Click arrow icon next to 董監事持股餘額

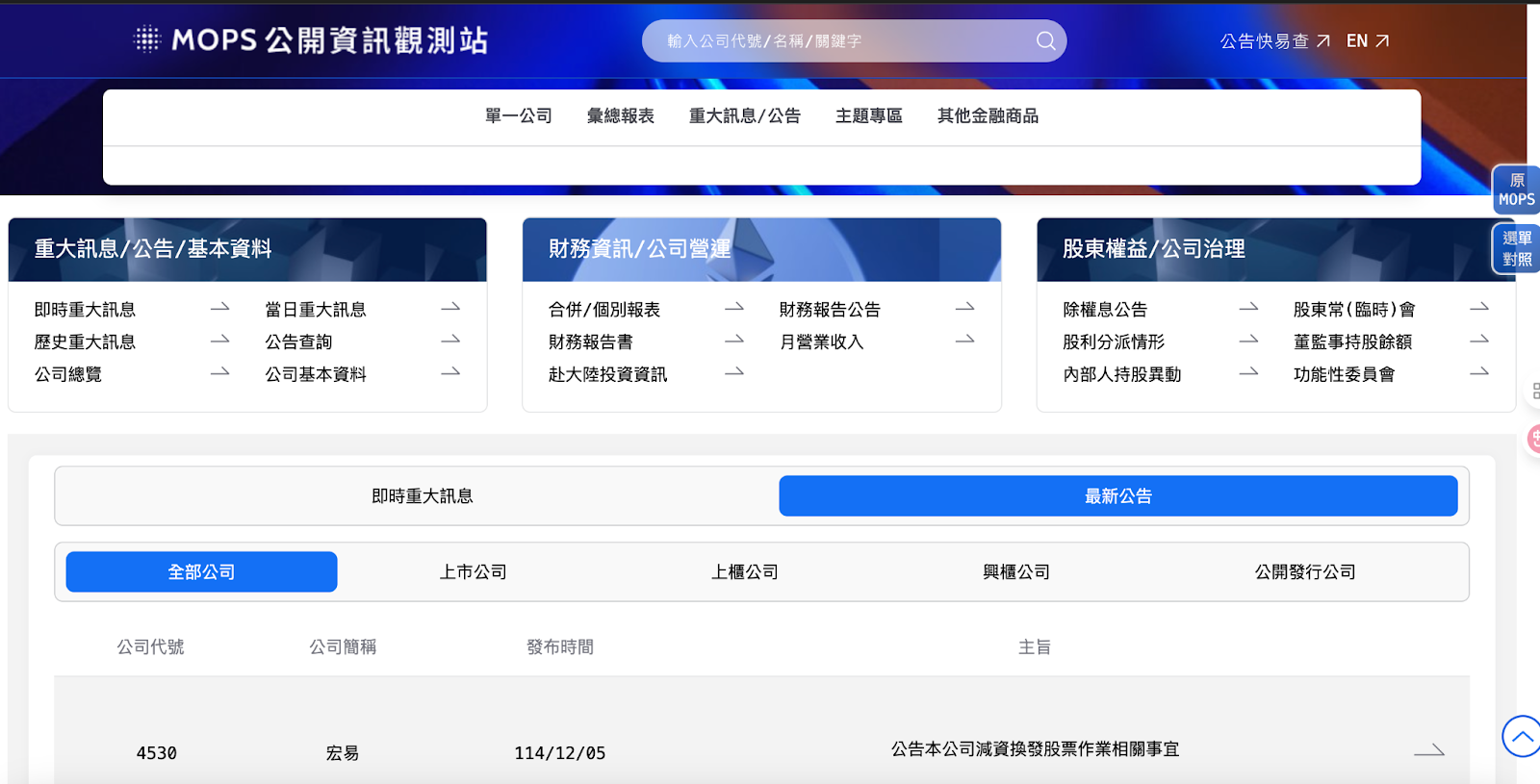pos(1479,340)
